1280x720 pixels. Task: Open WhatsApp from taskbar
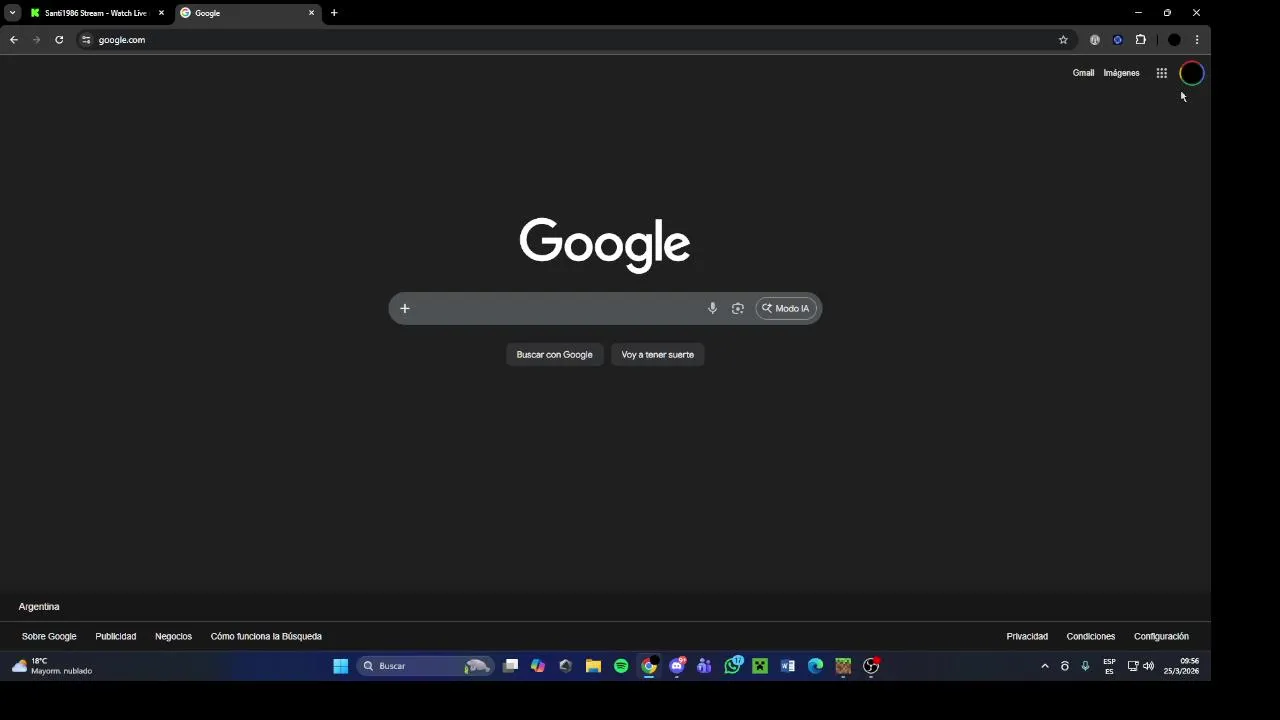tap(733, 666)
